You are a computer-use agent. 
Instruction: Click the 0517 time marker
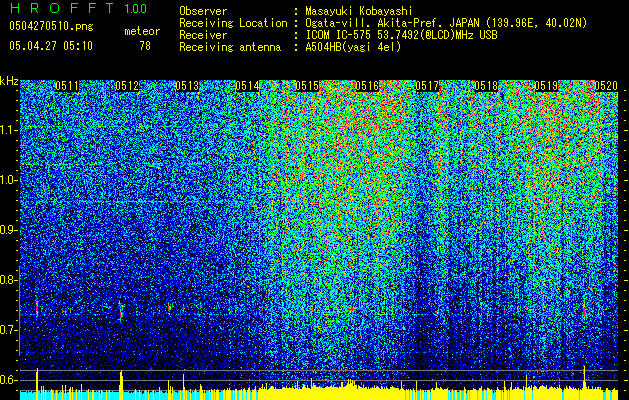(427, 86)
